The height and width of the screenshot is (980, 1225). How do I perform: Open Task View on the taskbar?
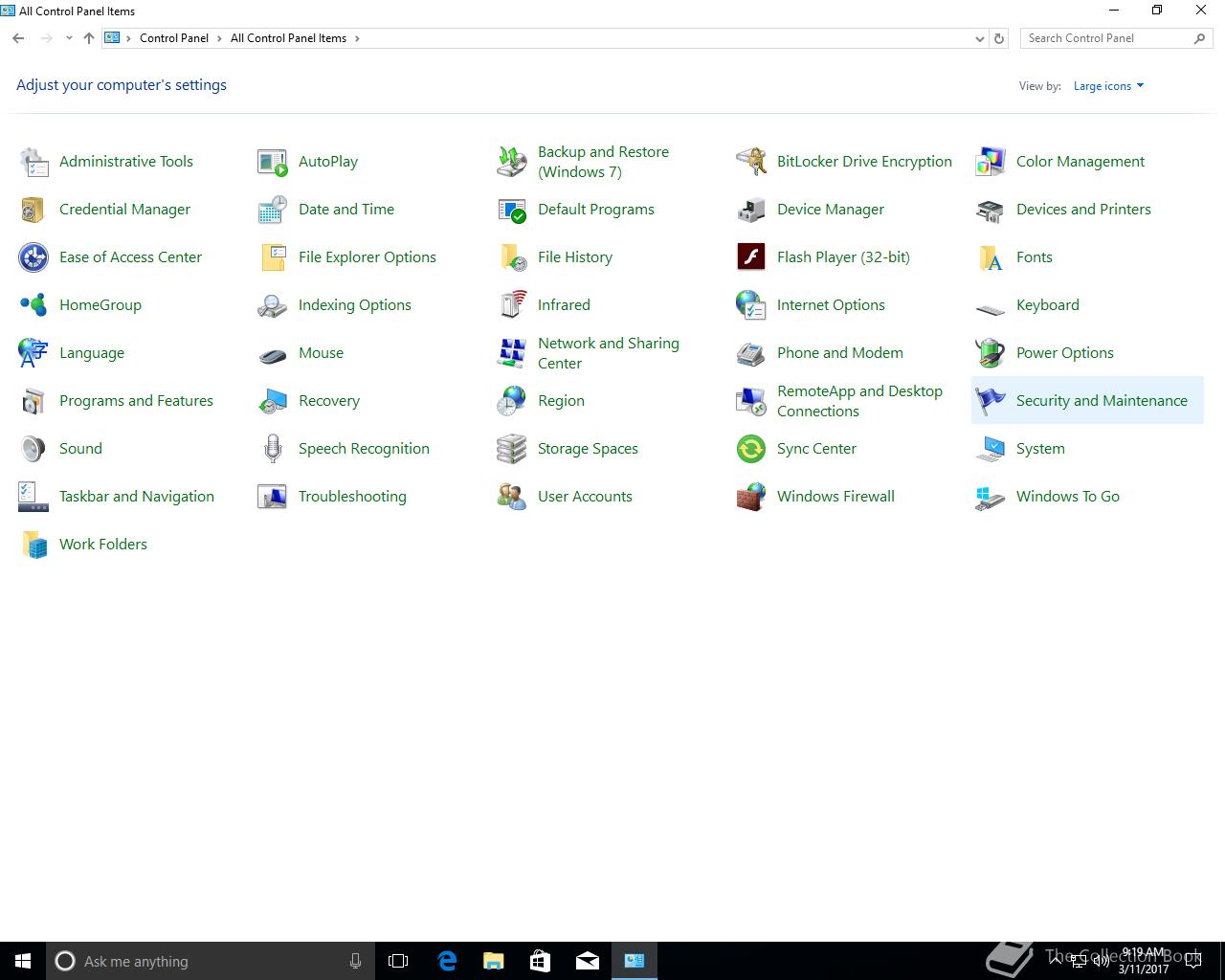(398, 961)
